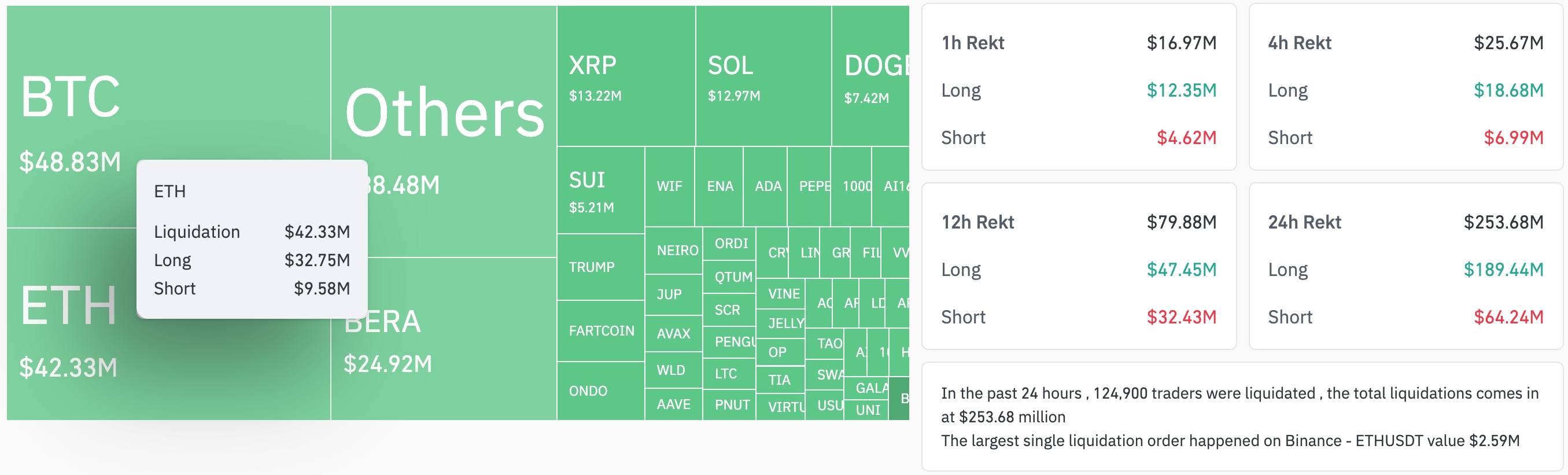1568x475 pixels.
Task: Click the NEIRO tile
Action: pos(674,251)
